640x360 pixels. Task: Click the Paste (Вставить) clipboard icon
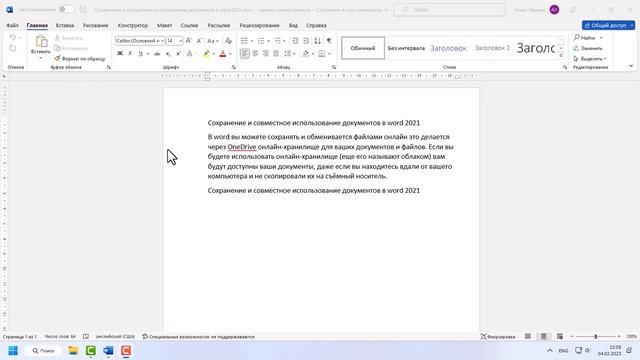coord(41,41)
